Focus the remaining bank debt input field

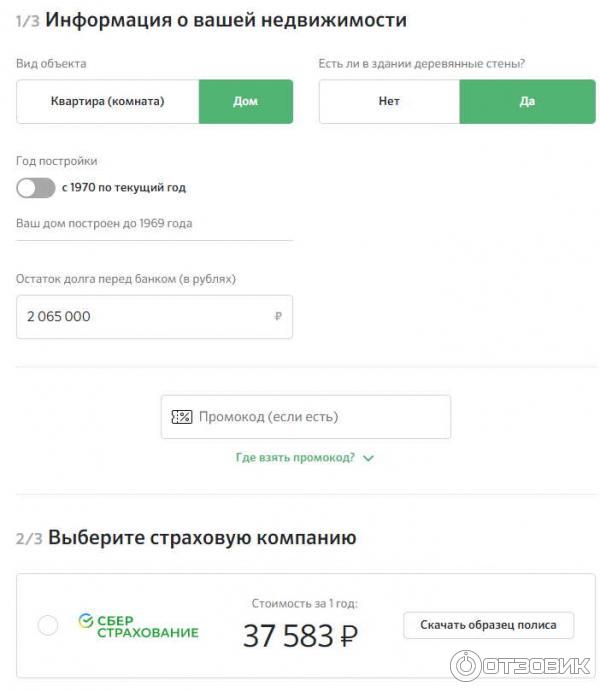click(x=145, y=317)
